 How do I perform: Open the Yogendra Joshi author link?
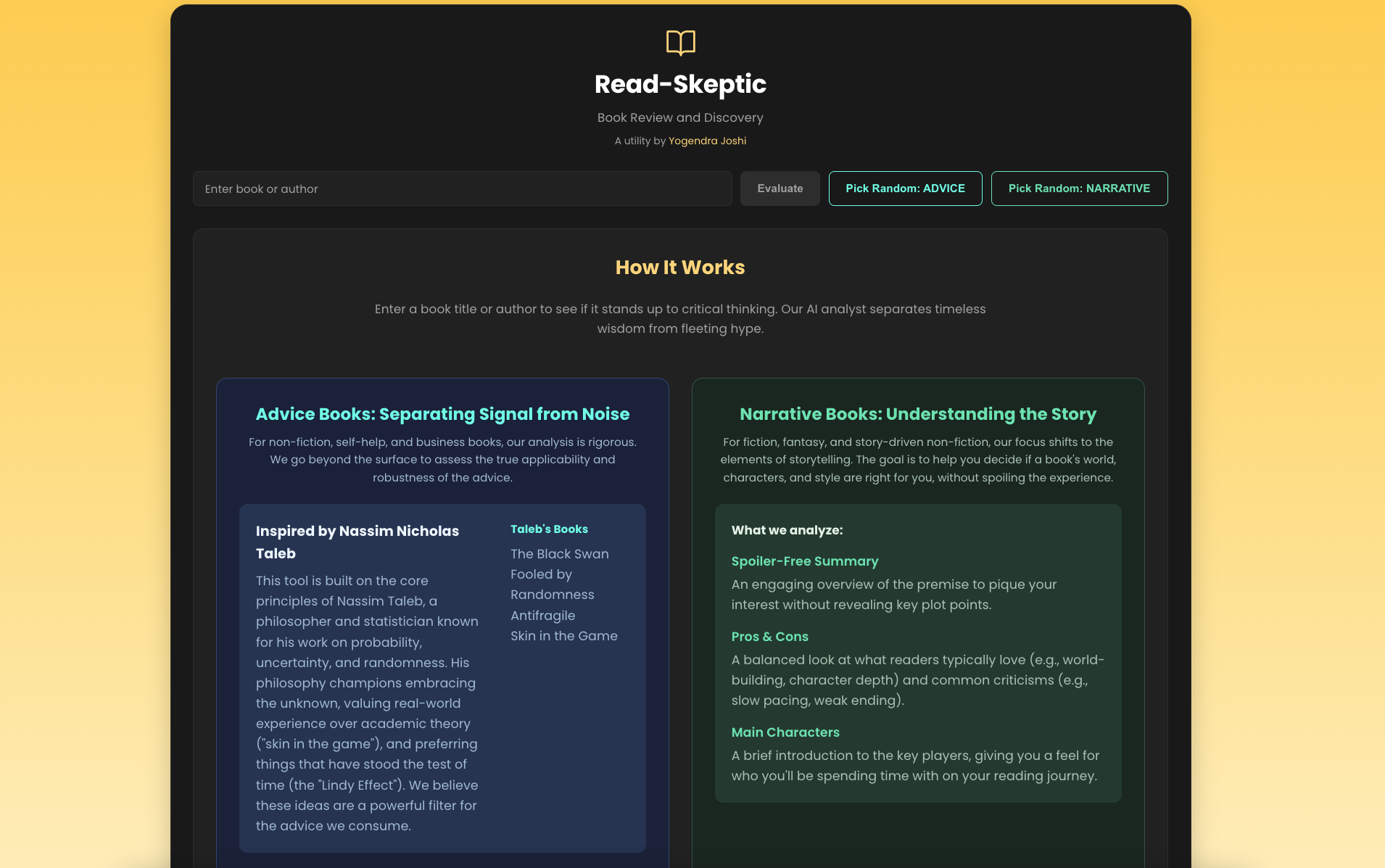[x=707, y=141]
